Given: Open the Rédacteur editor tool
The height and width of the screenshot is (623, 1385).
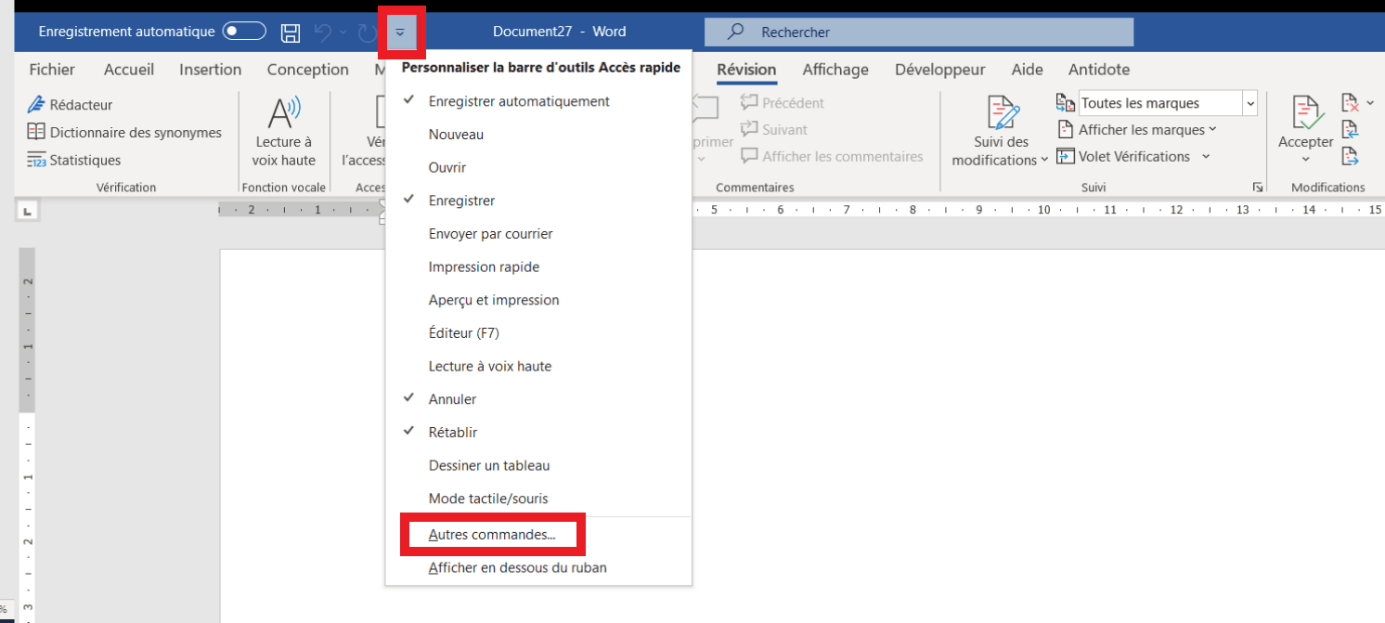Looking at the screenshot, I should [69, 104].
